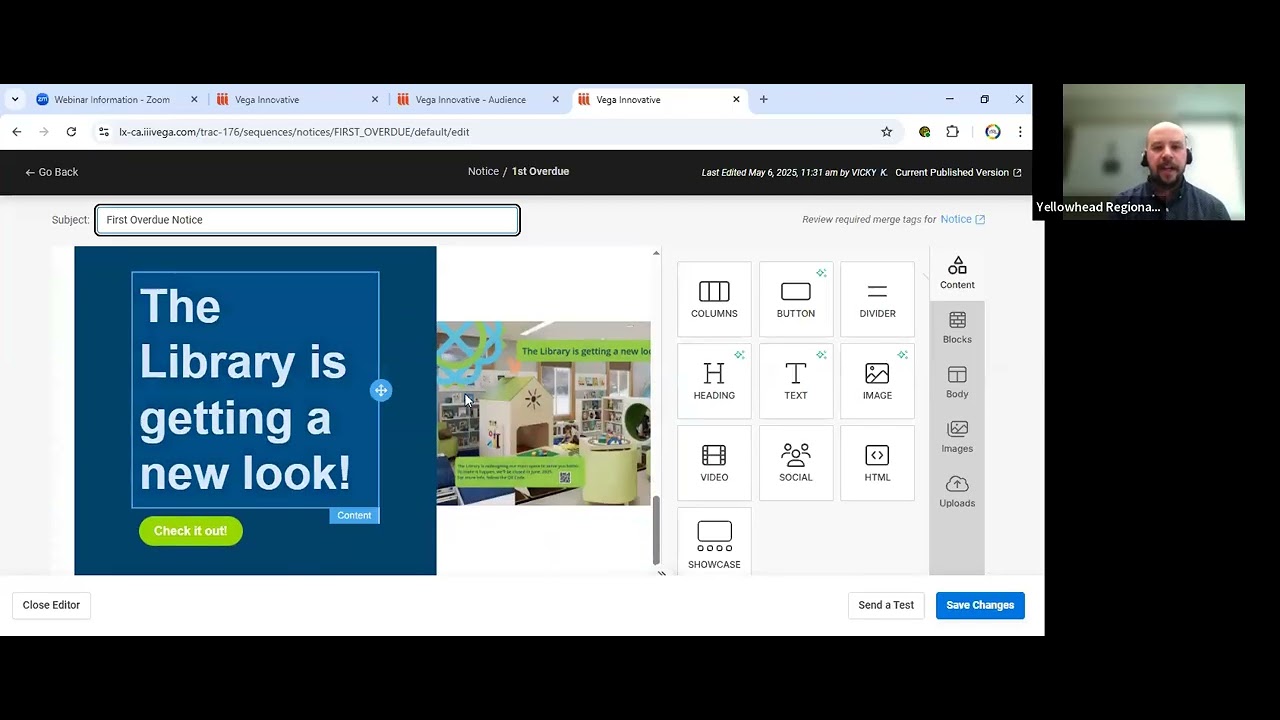Switch to the Blocks panel tab
Screen dimensions: 1280x720
(x=957, y=328)
